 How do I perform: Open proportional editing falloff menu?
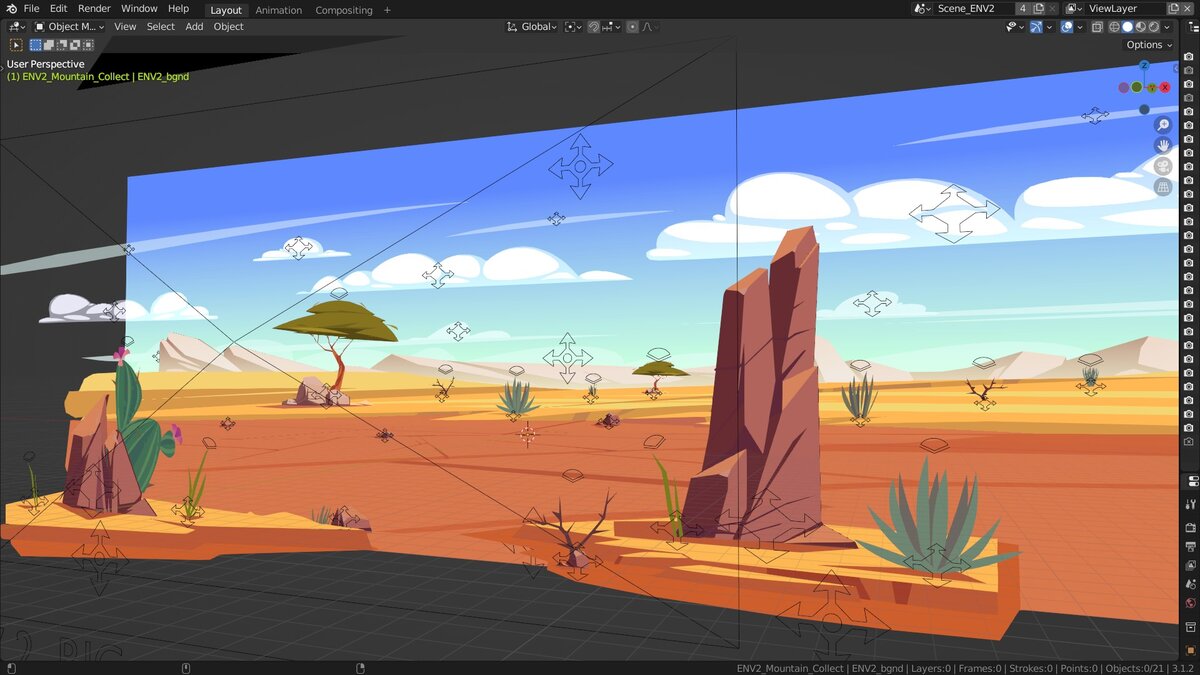[649, 27]
